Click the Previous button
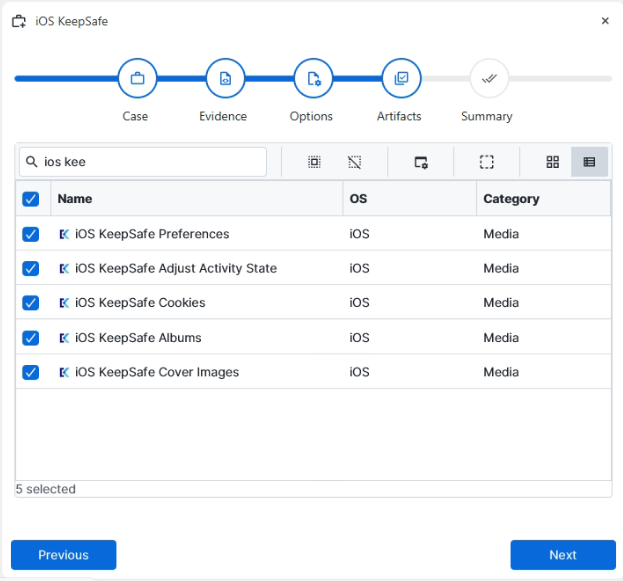Image resolution: width=623 pixels, height=581 pixels. click(64, 555)
